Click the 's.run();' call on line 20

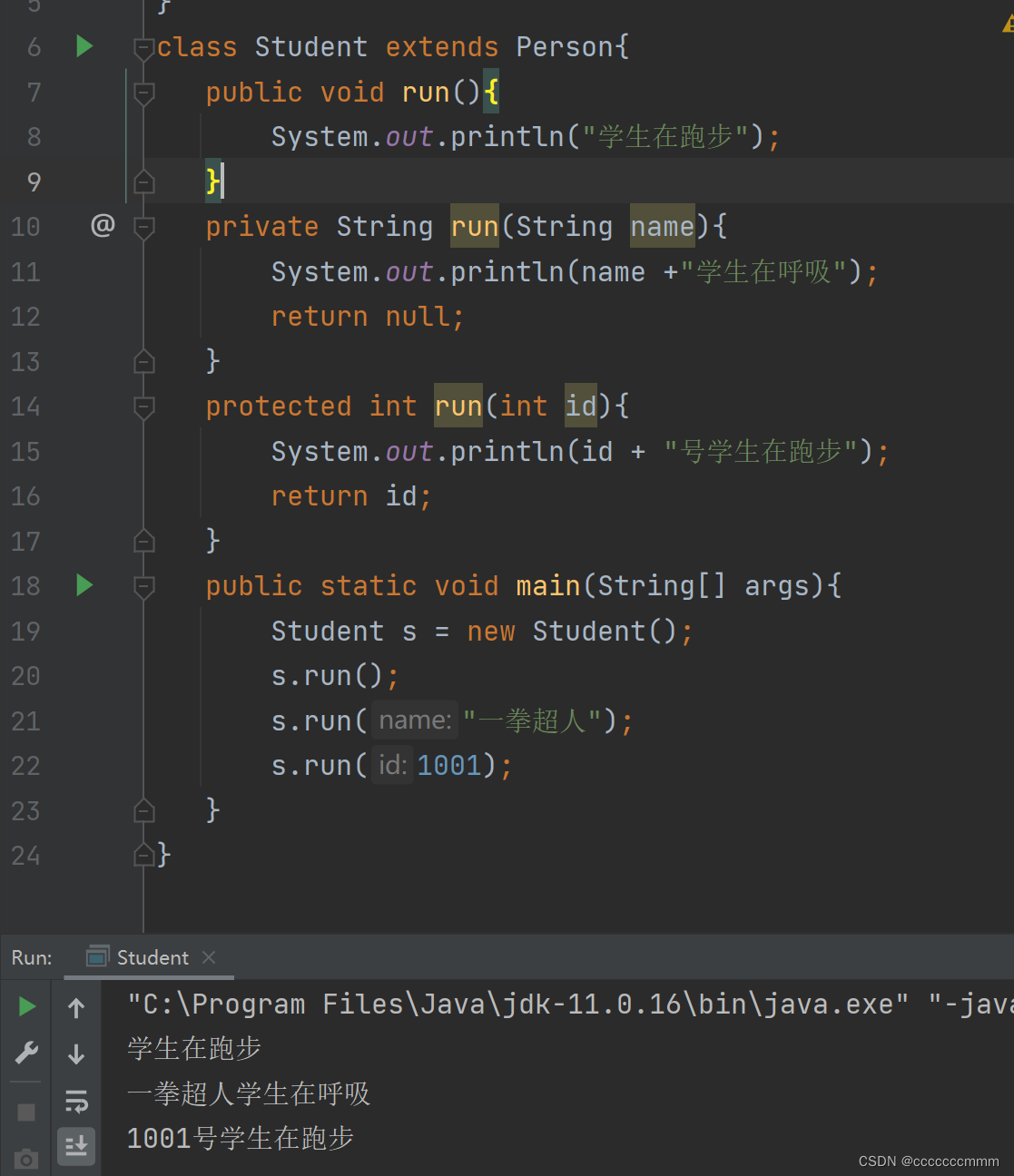335,675
